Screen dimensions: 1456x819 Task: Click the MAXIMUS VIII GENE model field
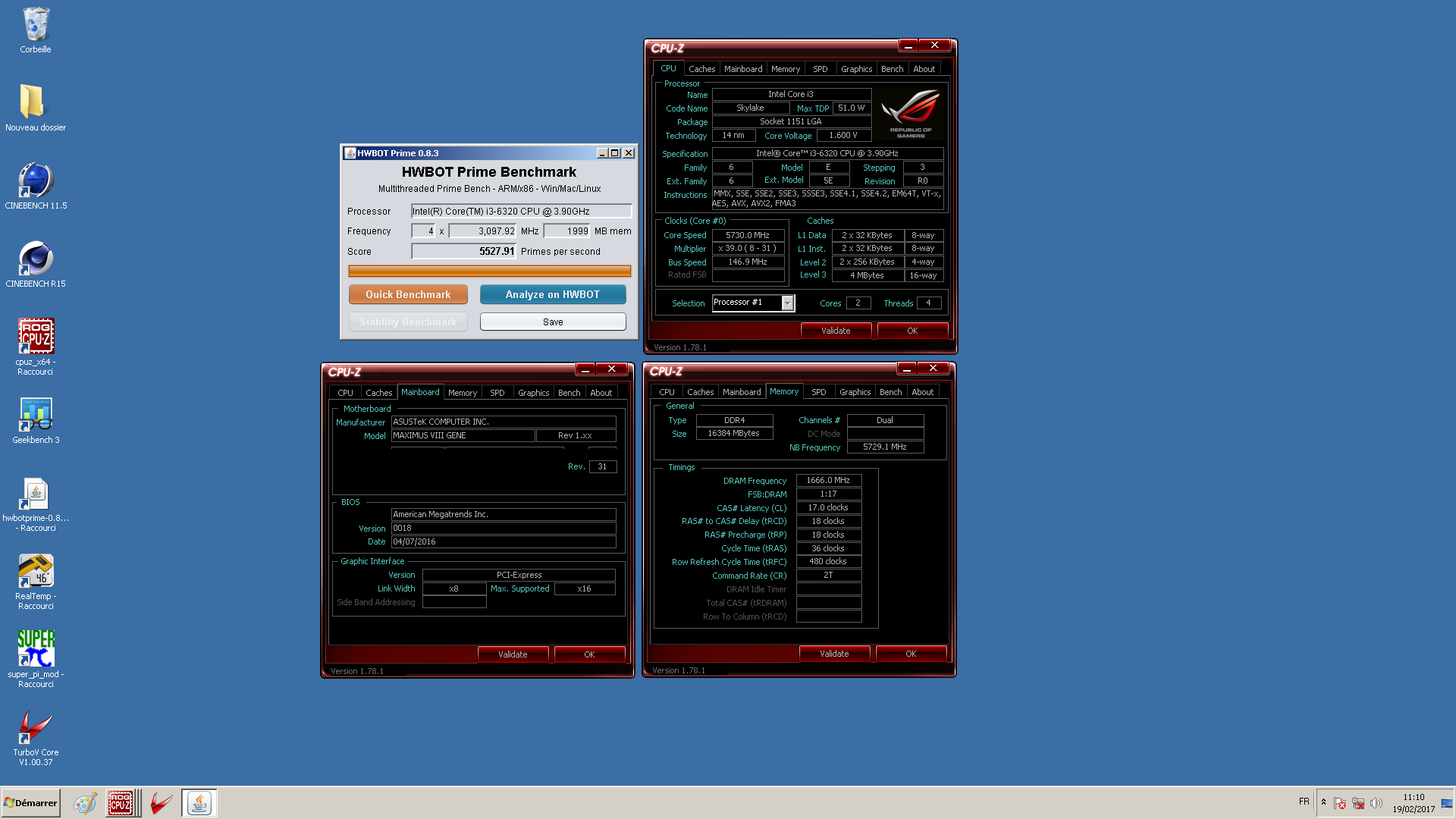pos(463,435)
